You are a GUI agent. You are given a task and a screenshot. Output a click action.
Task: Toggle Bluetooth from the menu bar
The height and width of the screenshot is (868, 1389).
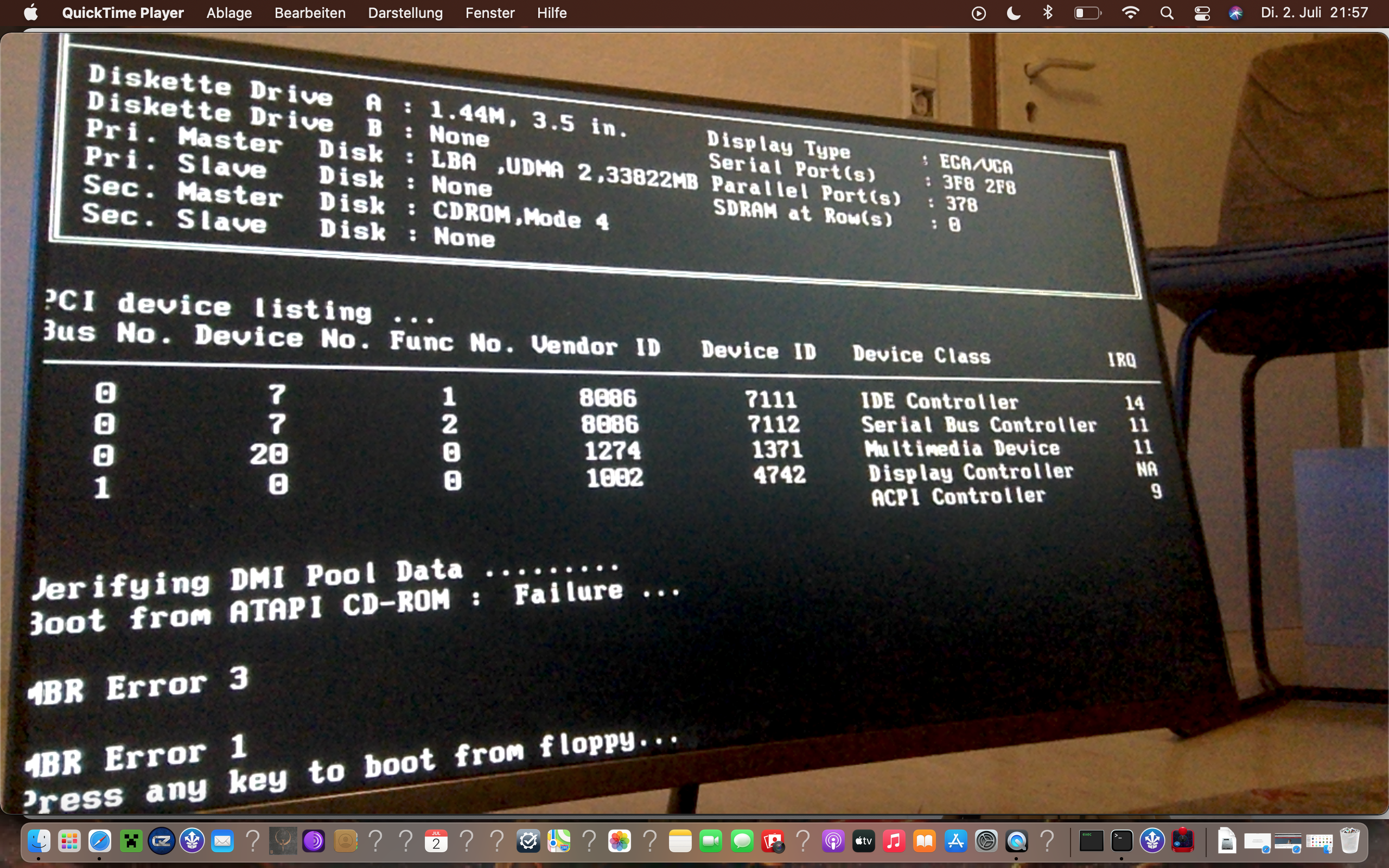(x=1048, y=12)
